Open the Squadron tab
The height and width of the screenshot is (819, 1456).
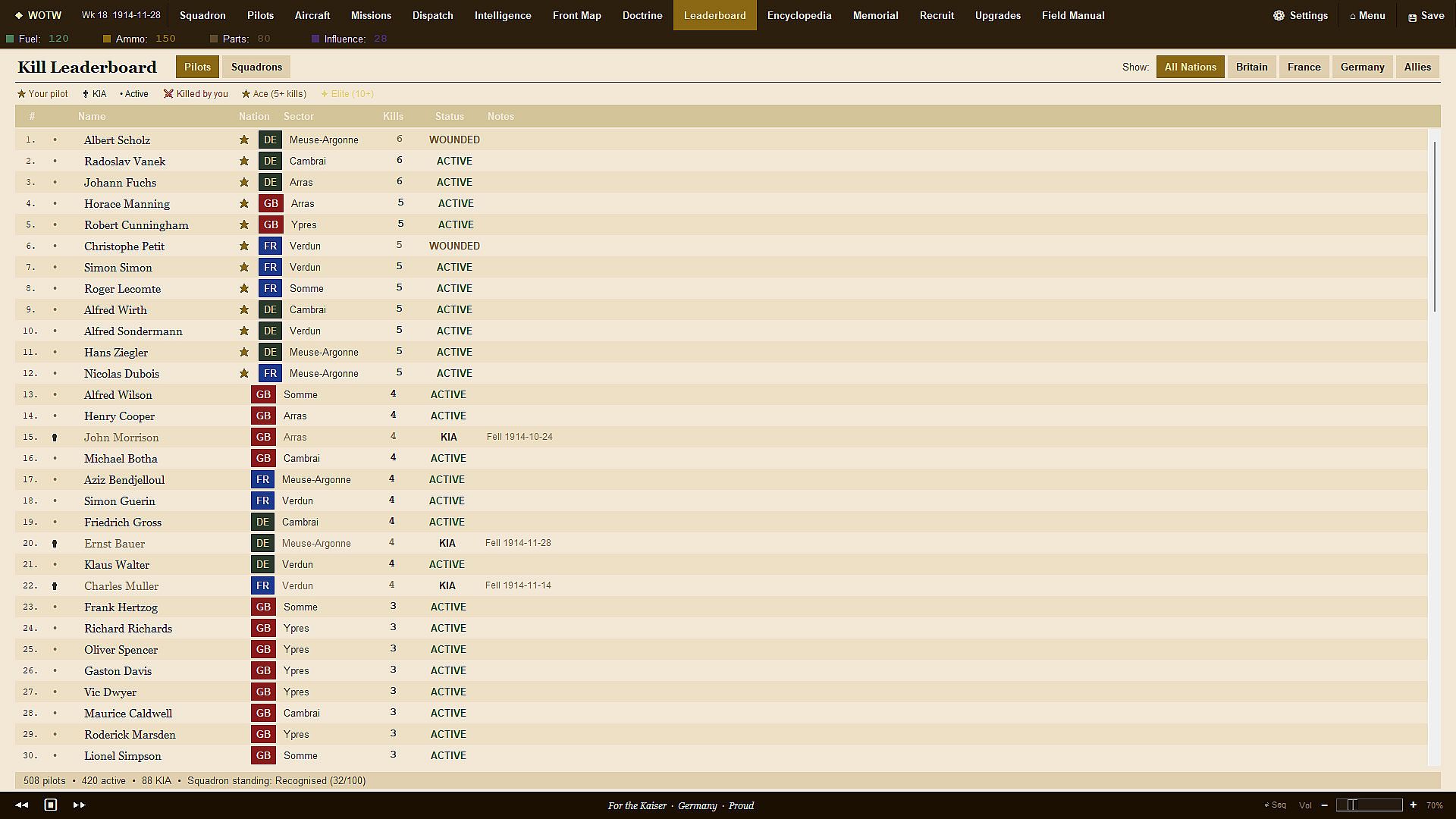click(202, 15)
